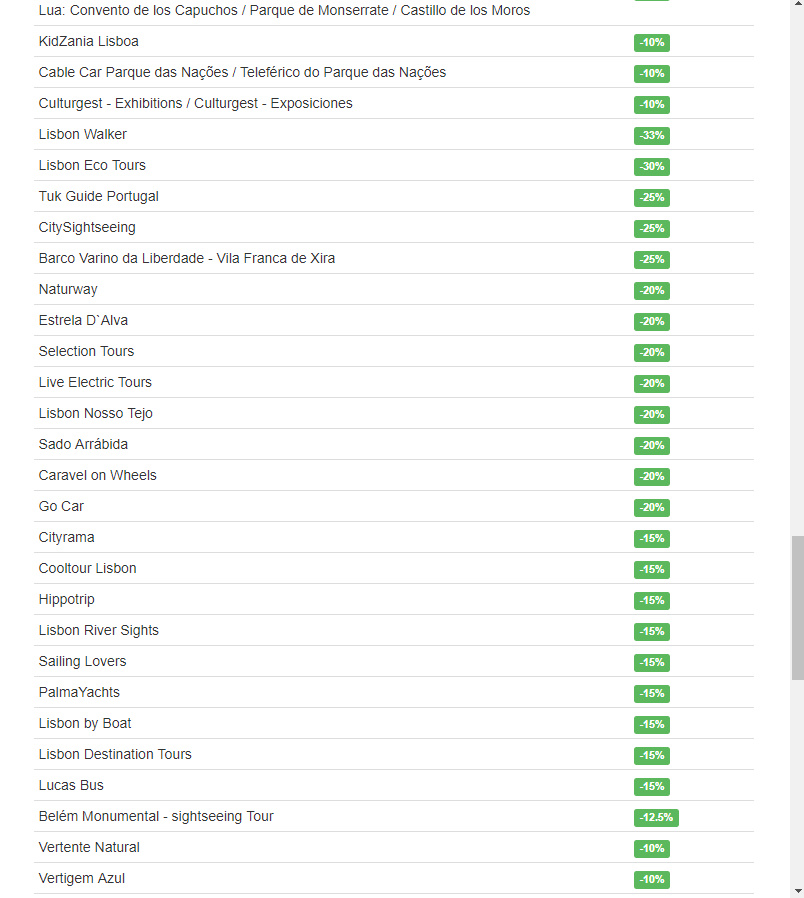804x898 pixels.
Task: Click the -30% badge beside Lisbon Eco Tours
Action: (652, 167)
